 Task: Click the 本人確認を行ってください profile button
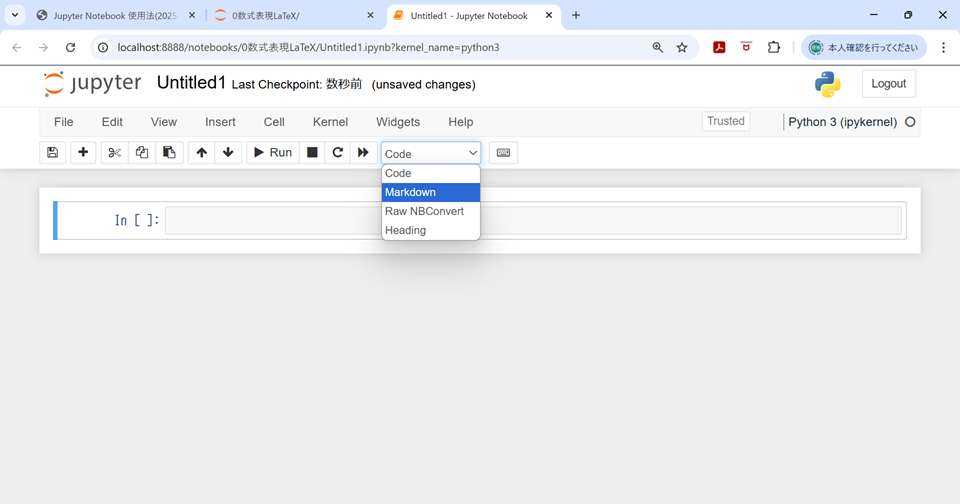click(864, 47)
